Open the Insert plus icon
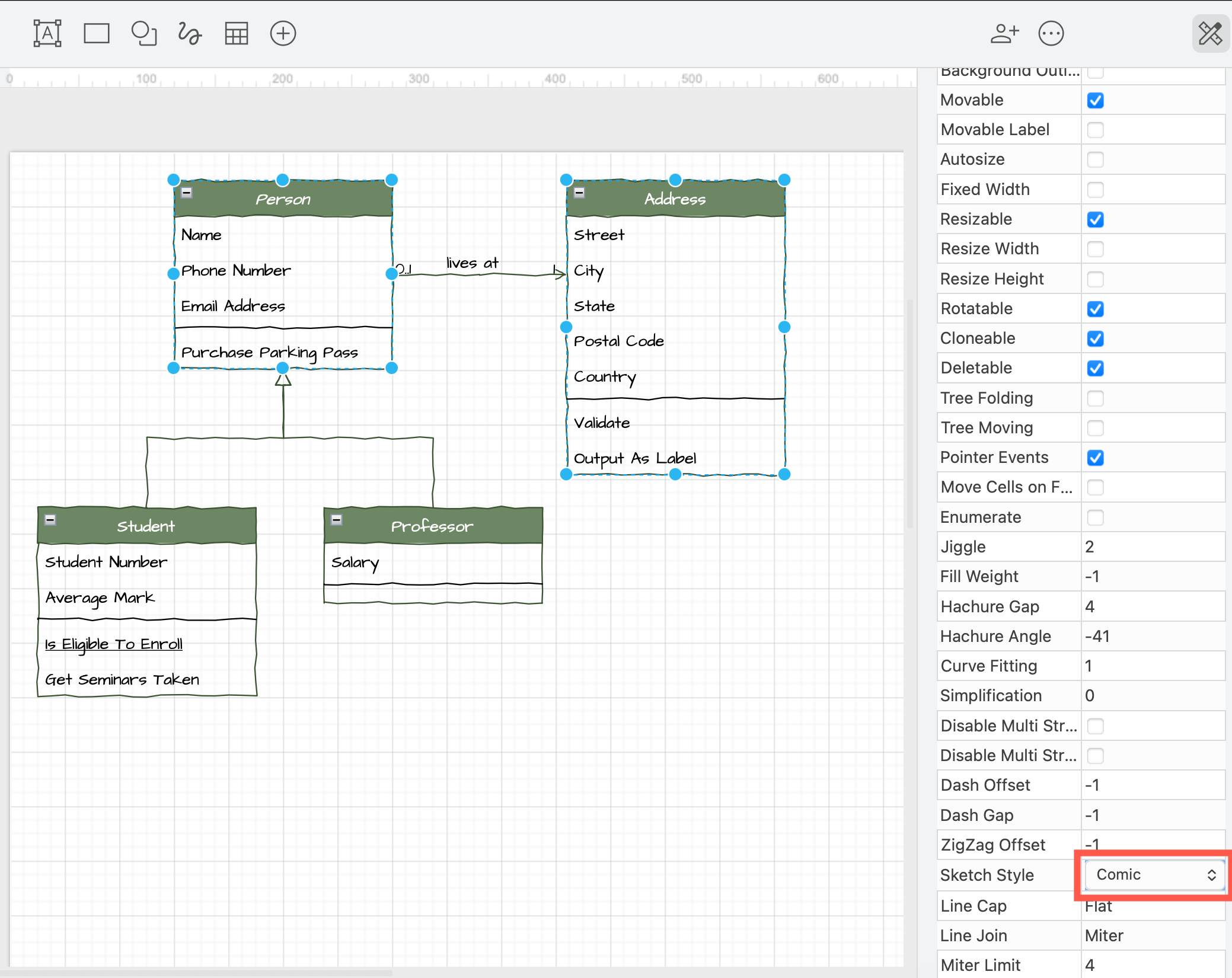 click(x=283, y=33)
